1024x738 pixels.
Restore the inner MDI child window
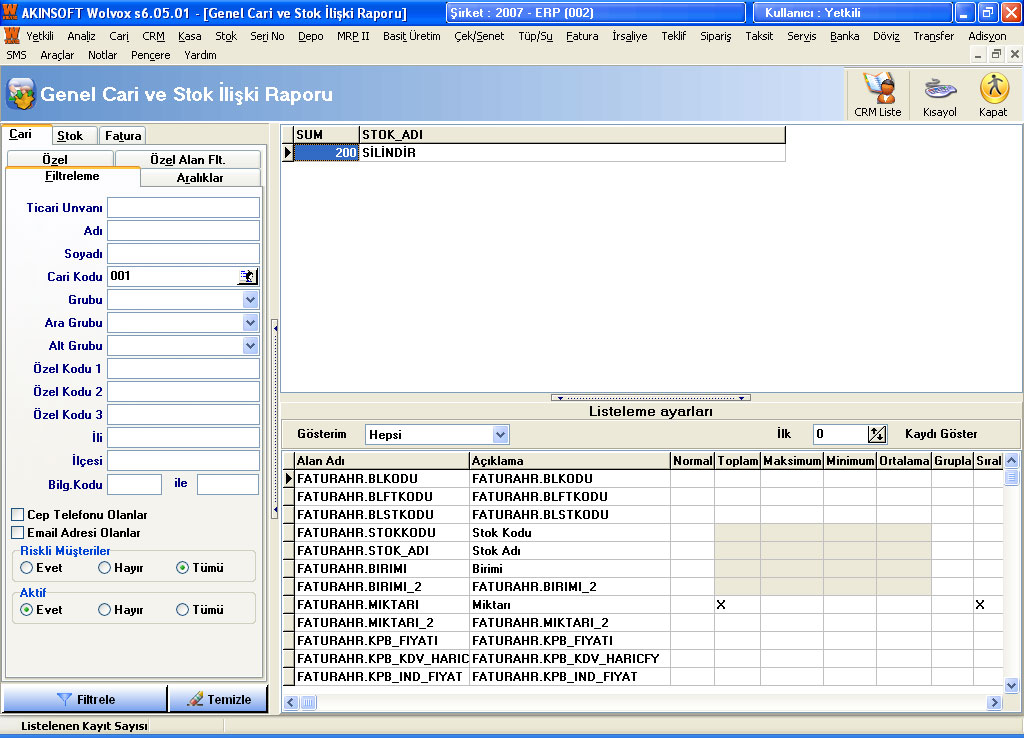click(996, 55)
